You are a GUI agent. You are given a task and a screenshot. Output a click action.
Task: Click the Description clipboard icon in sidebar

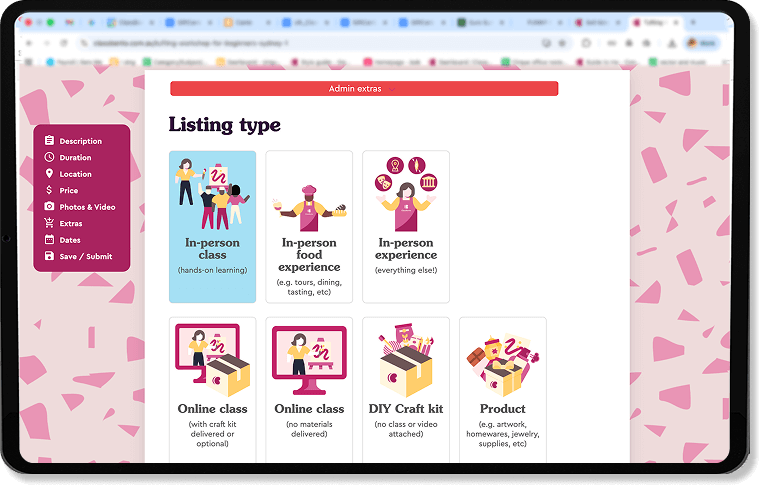(49, 141)
